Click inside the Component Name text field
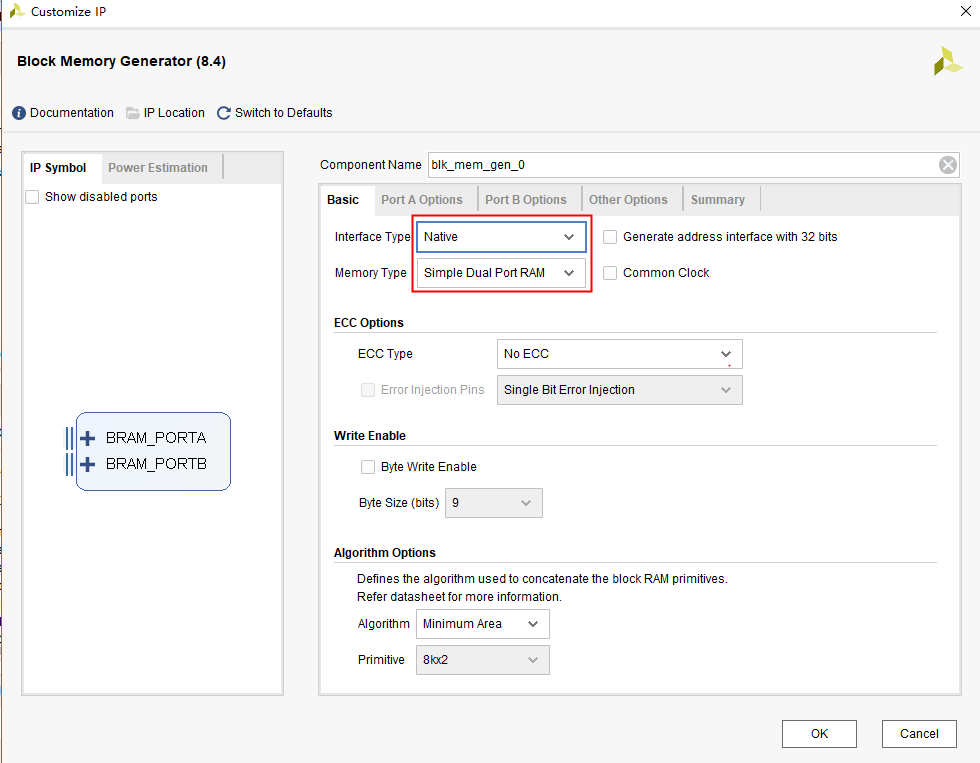The image size is (980, 763). 680,165
